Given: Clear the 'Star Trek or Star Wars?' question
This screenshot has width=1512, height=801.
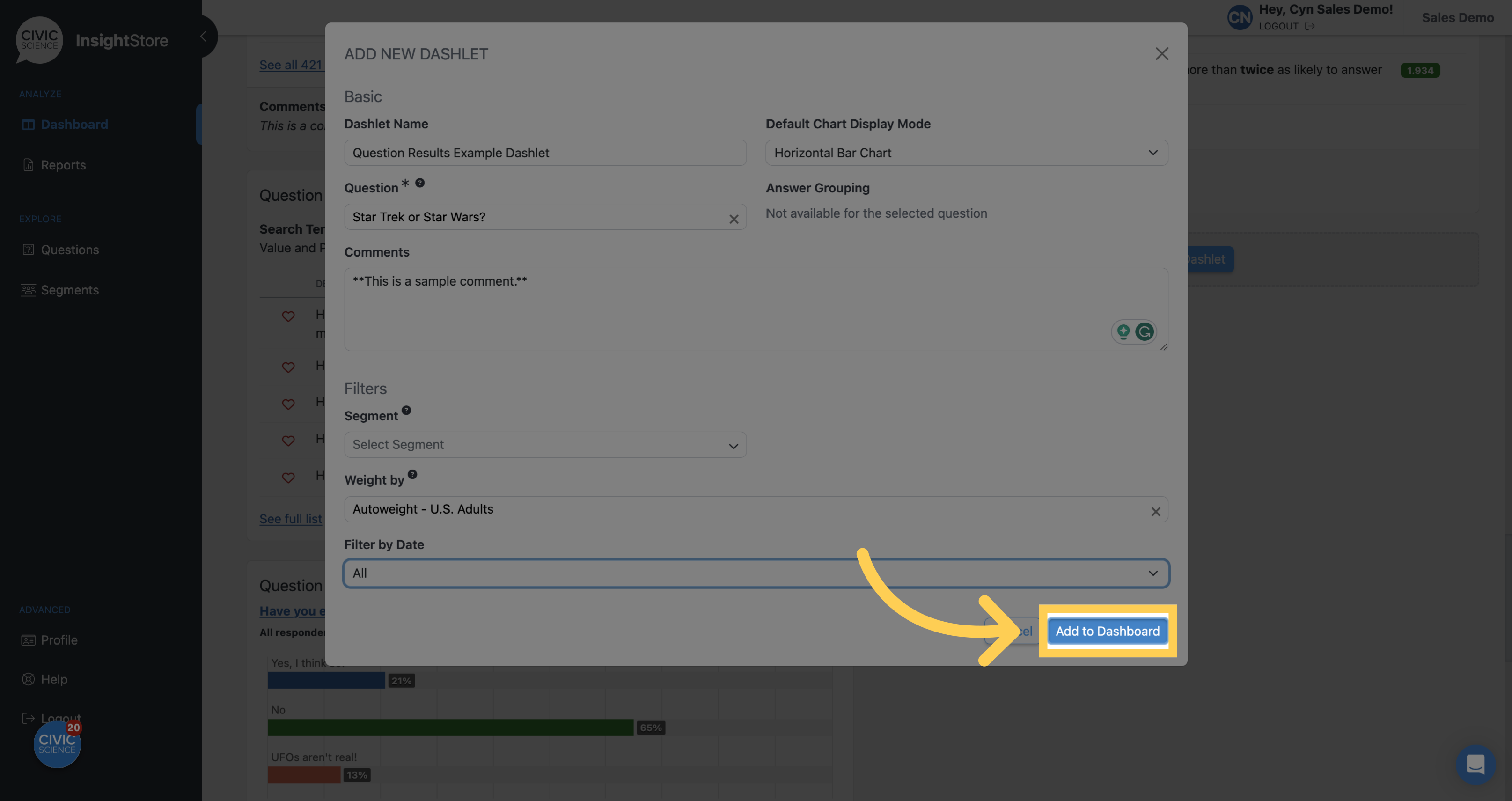Looking at the screenshot, I should pyautogui.click(x=733, y=219).
